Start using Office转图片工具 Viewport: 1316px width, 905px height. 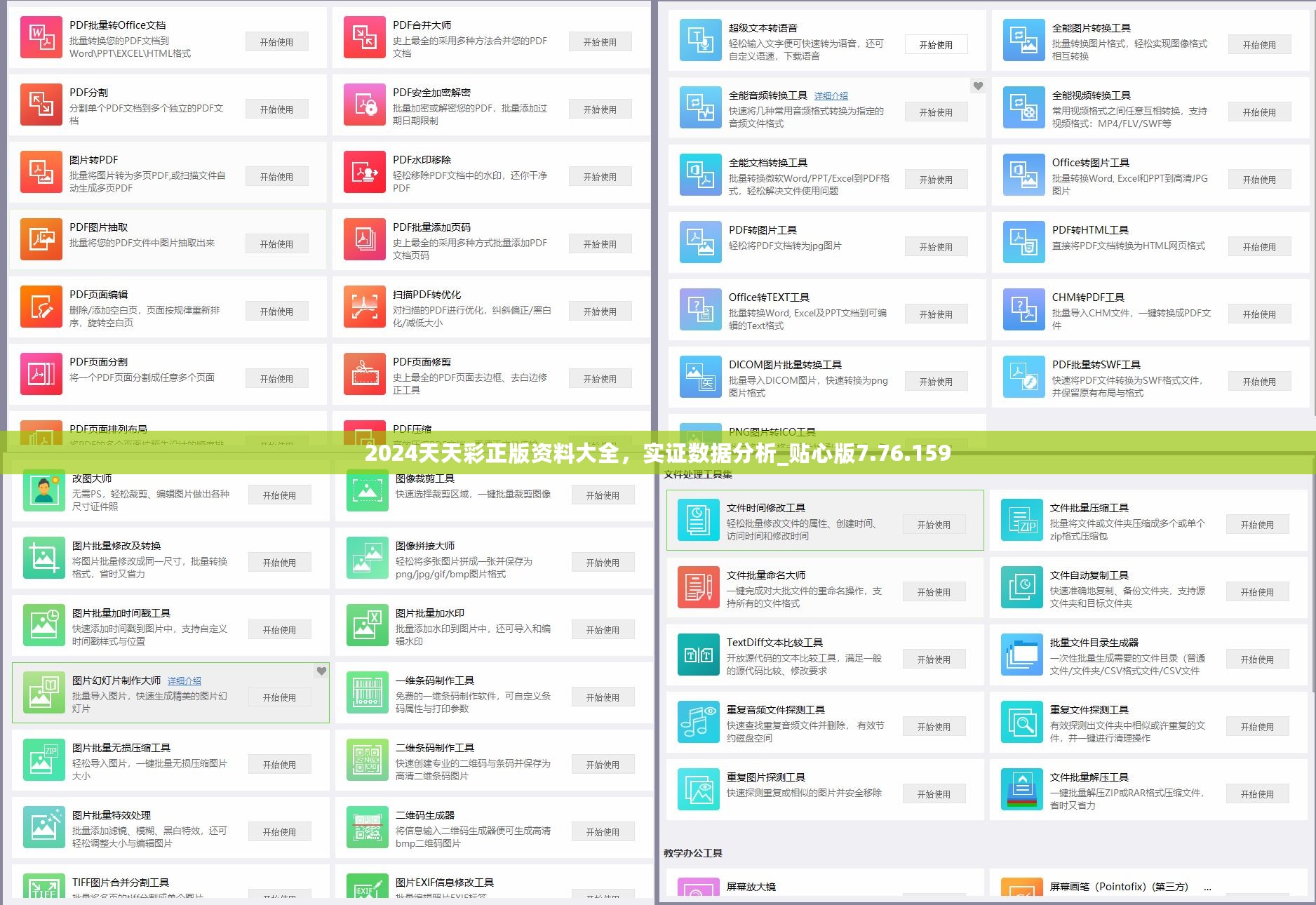(x=1259, y=180)
